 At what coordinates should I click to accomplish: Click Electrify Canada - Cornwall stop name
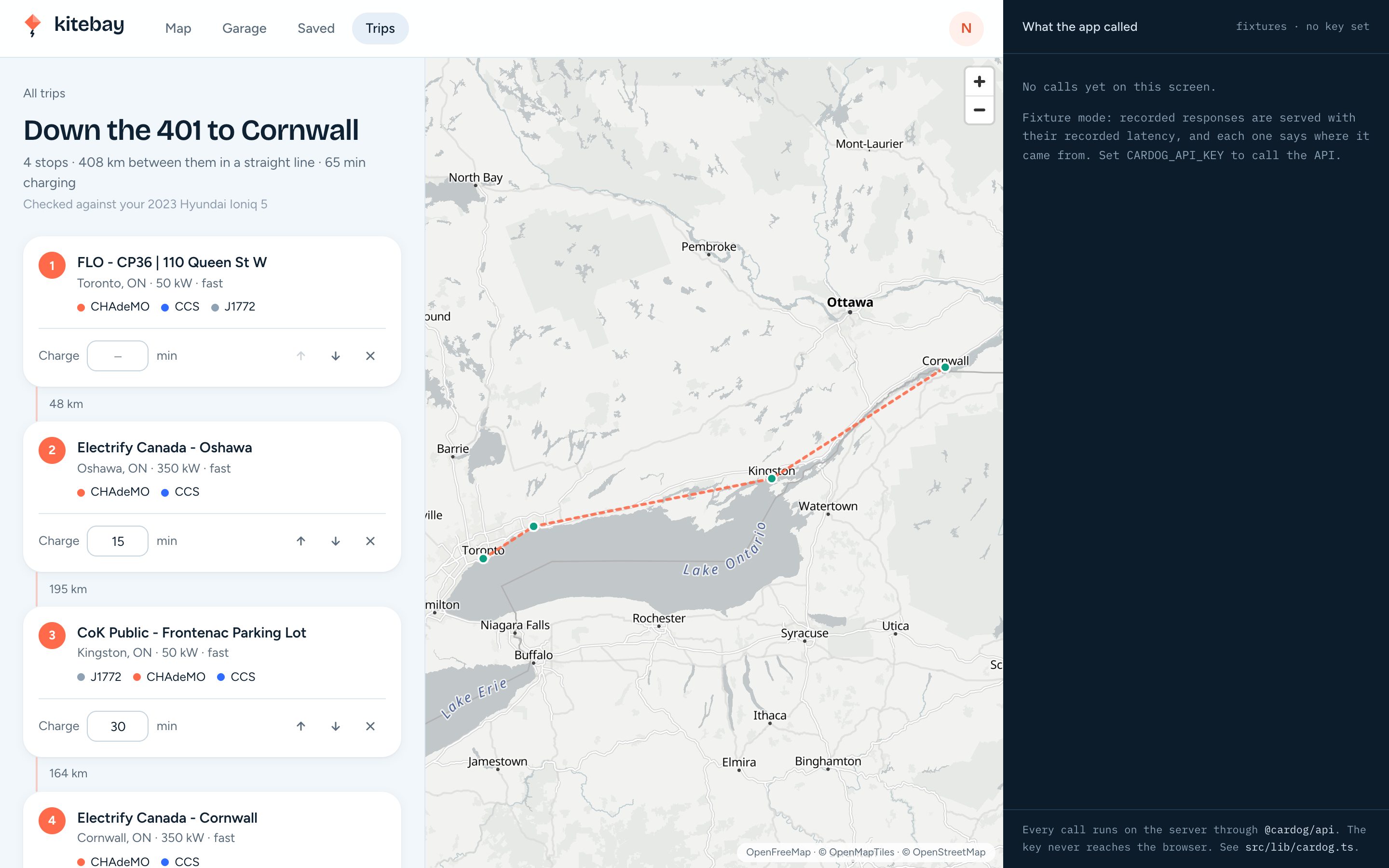[x=167, y=817]
